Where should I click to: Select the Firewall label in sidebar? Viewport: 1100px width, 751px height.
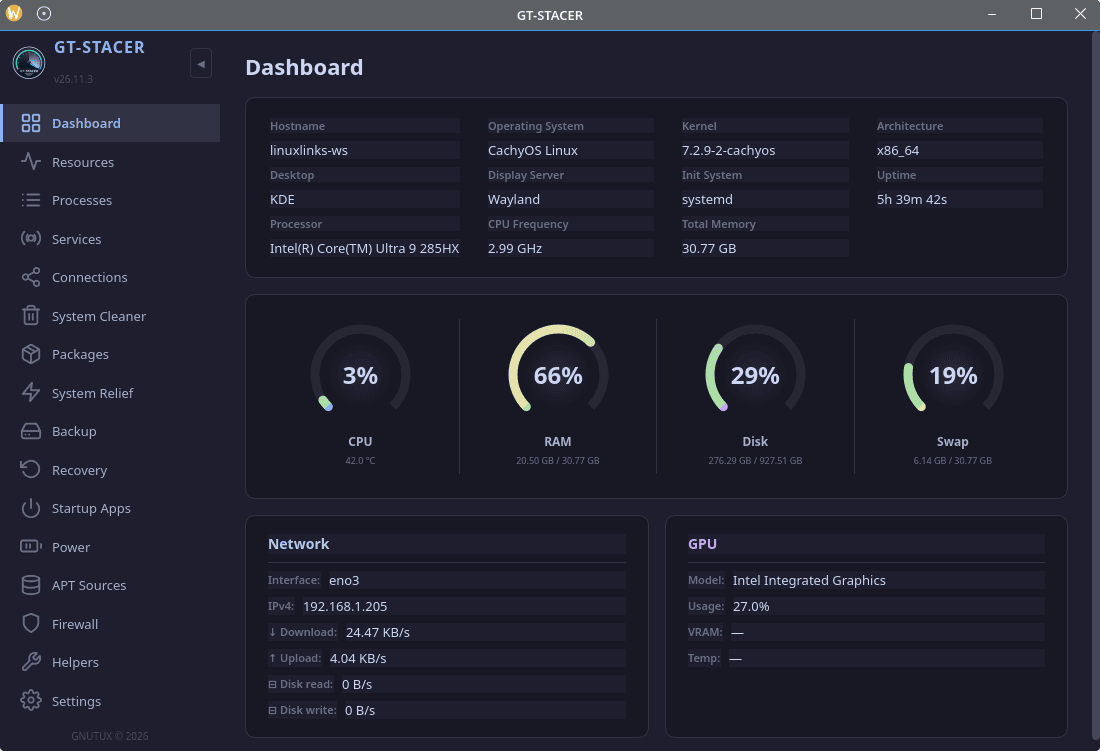tap(75, 624)
